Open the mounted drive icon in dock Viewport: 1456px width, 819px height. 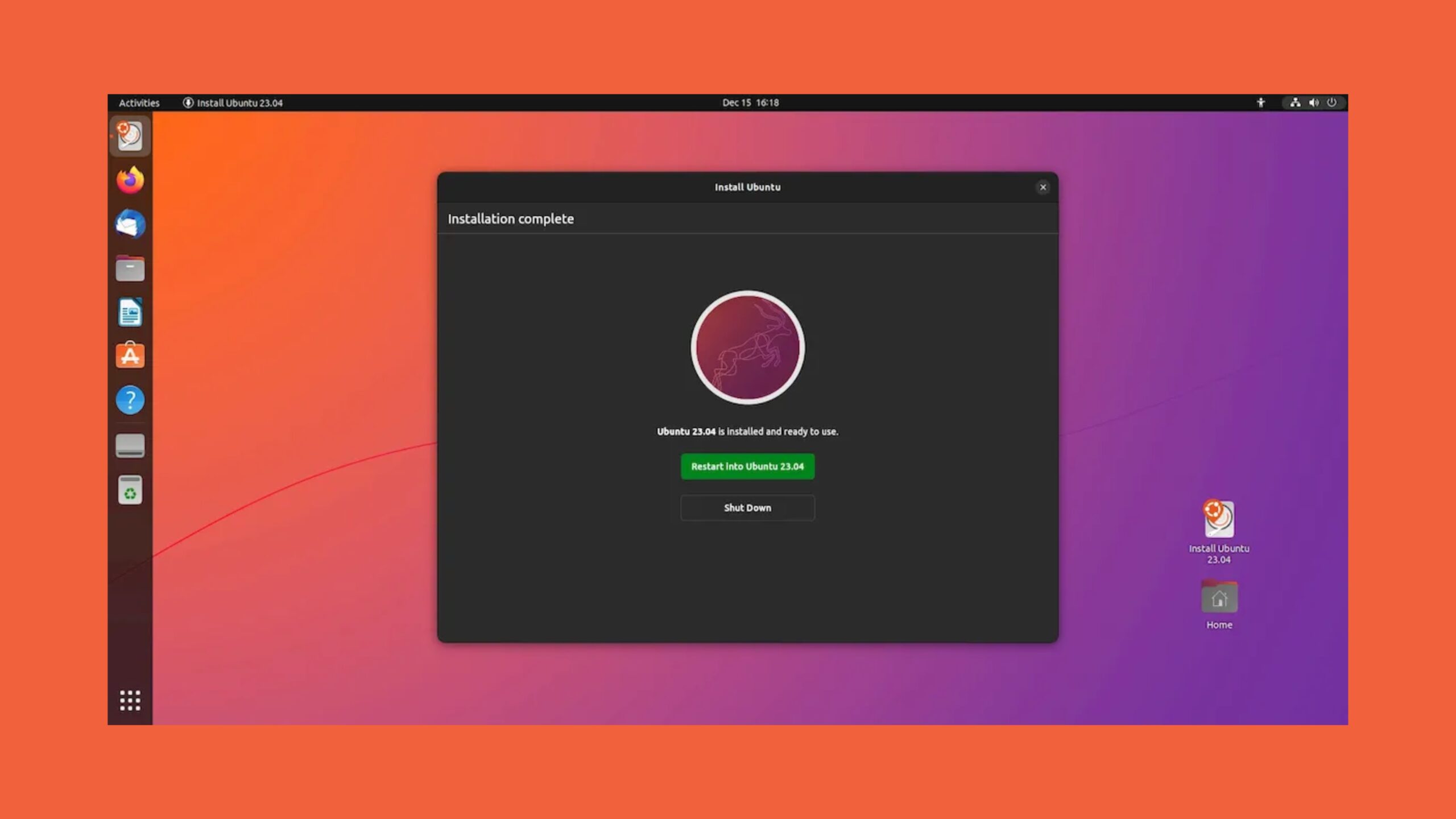click(x=130, y=445)
